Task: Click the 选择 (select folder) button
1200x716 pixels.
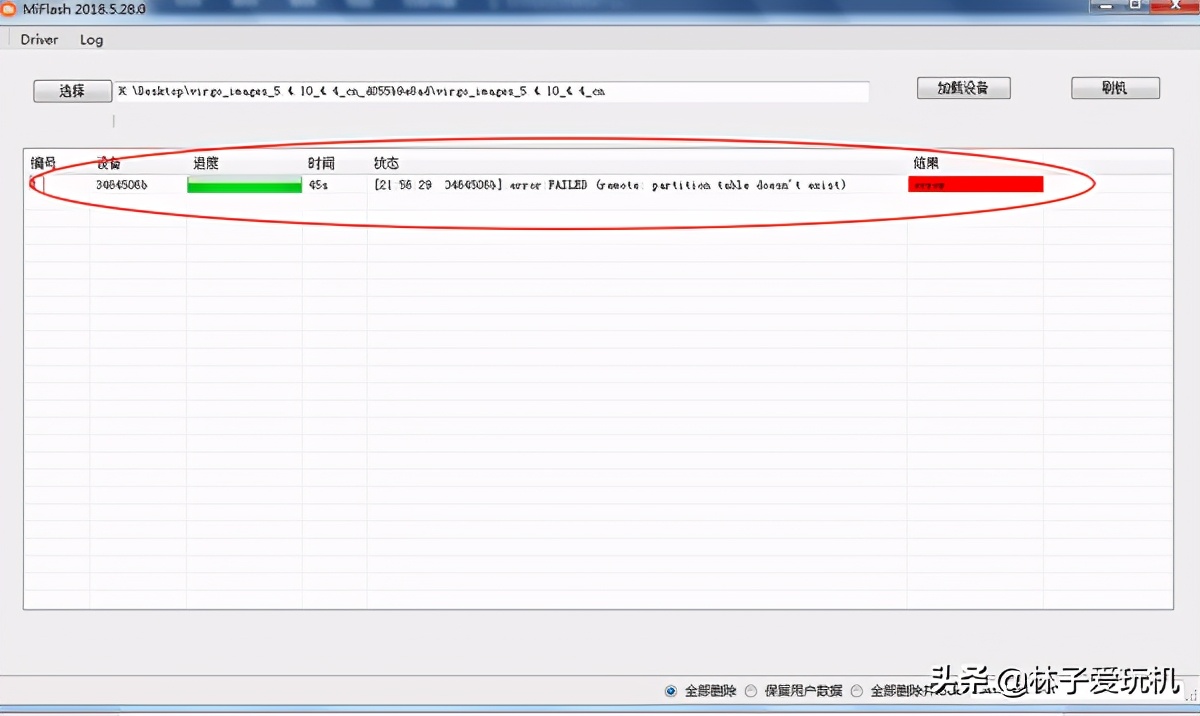Action: [72, 91]
